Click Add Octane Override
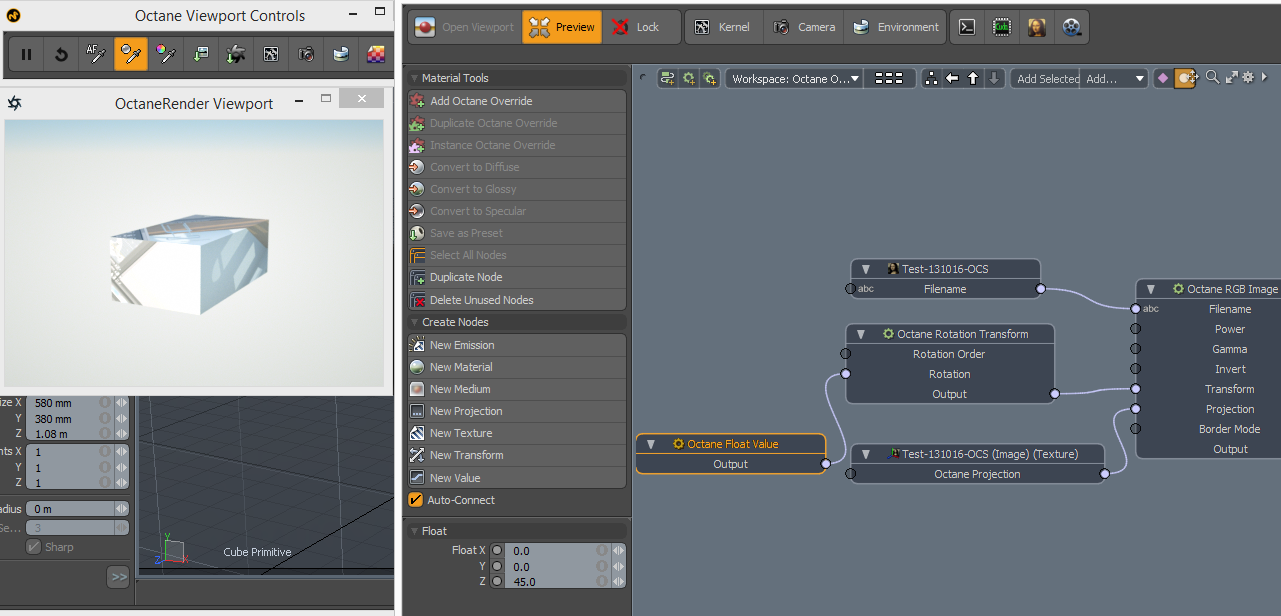The height and width of the screenshot is (616, 1281). click(517, 101)
